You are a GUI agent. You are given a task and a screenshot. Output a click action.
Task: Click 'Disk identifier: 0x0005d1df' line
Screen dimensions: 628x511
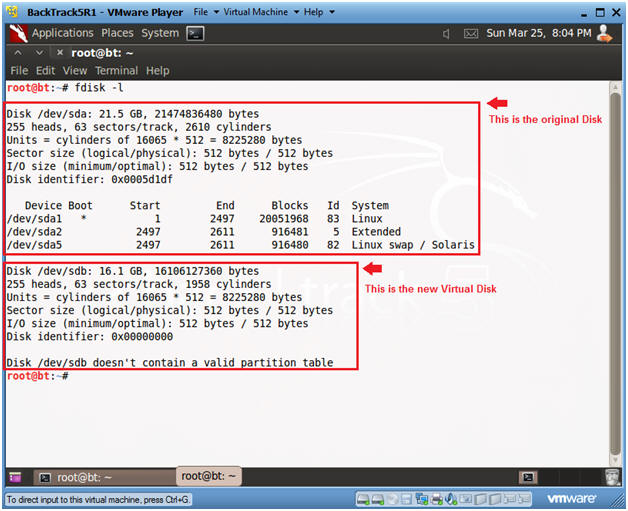pyautogui.click(x=90, y=179)
